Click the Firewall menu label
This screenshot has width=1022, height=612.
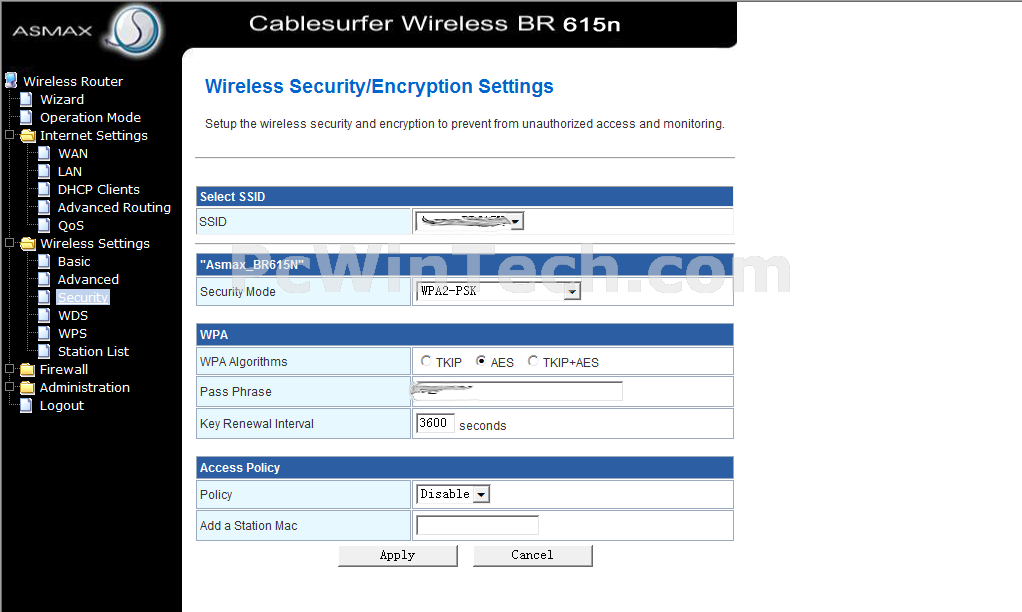click(x=64, y=370)
